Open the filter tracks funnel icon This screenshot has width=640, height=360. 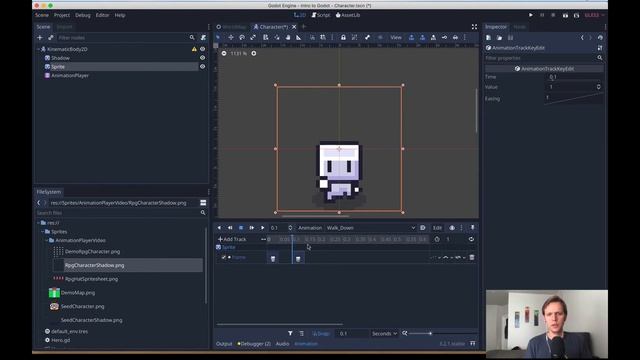coord(290,333)
